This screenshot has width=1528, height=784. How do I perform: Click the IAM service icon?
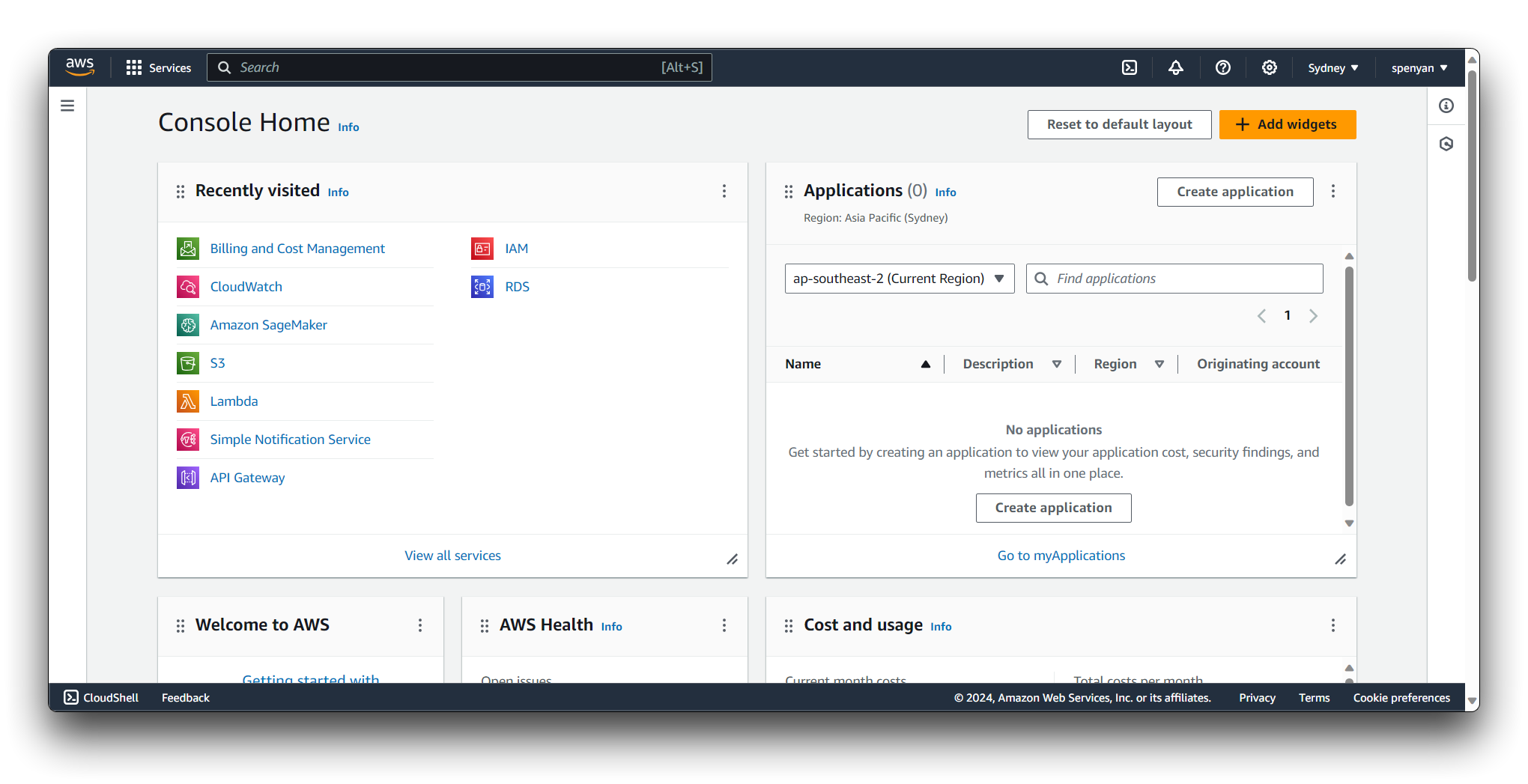pos(482,249)
